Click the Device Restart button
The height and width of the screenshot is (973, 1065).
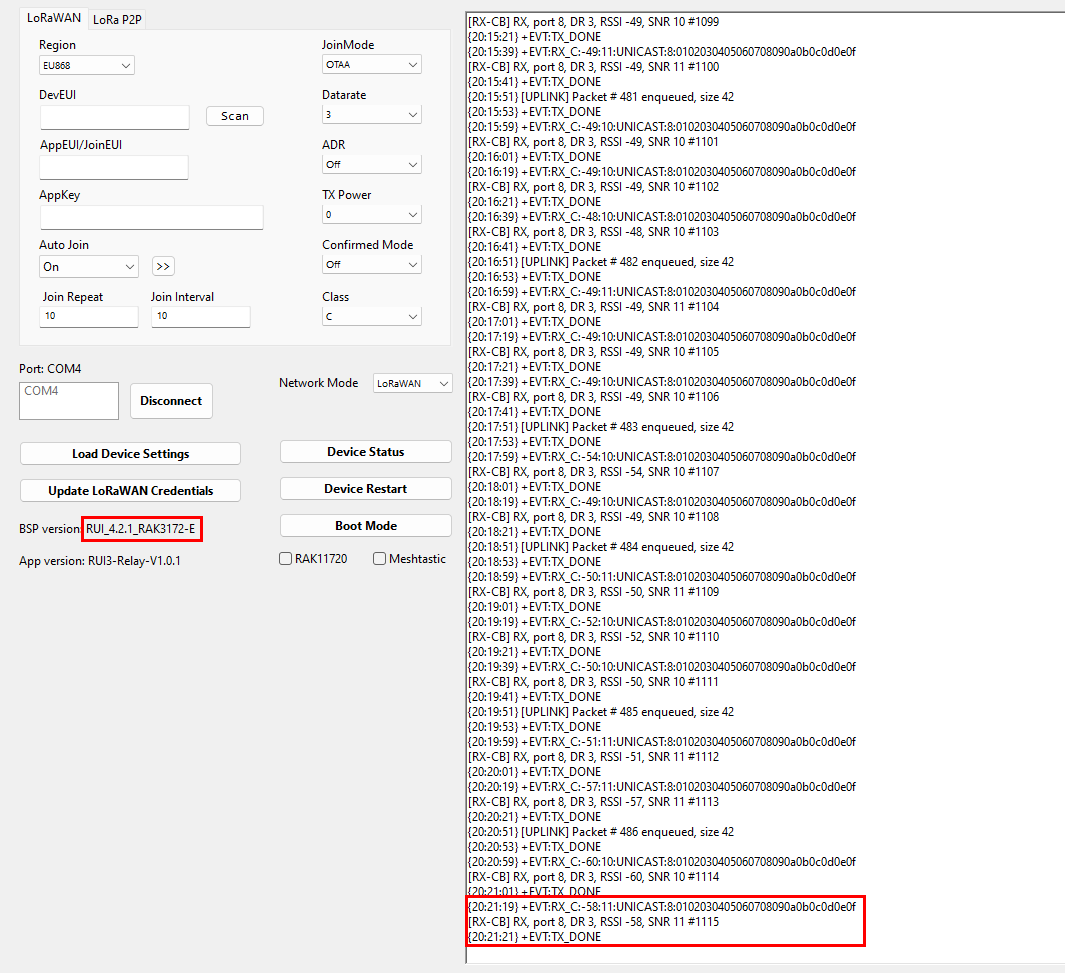click(x=365, y=489)
